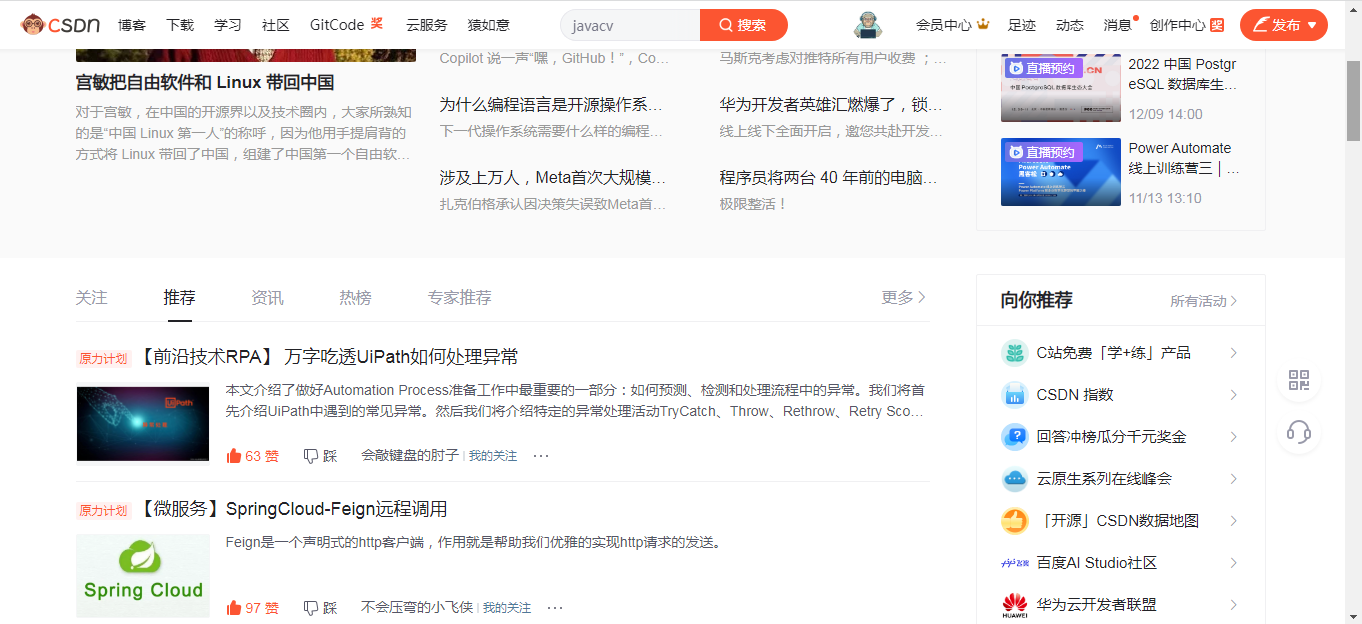The height and width of the screenshot is (624, 1362).
Task: Open chevron for 云原生系列在线峰会 row
Action: click(1234, 479)
